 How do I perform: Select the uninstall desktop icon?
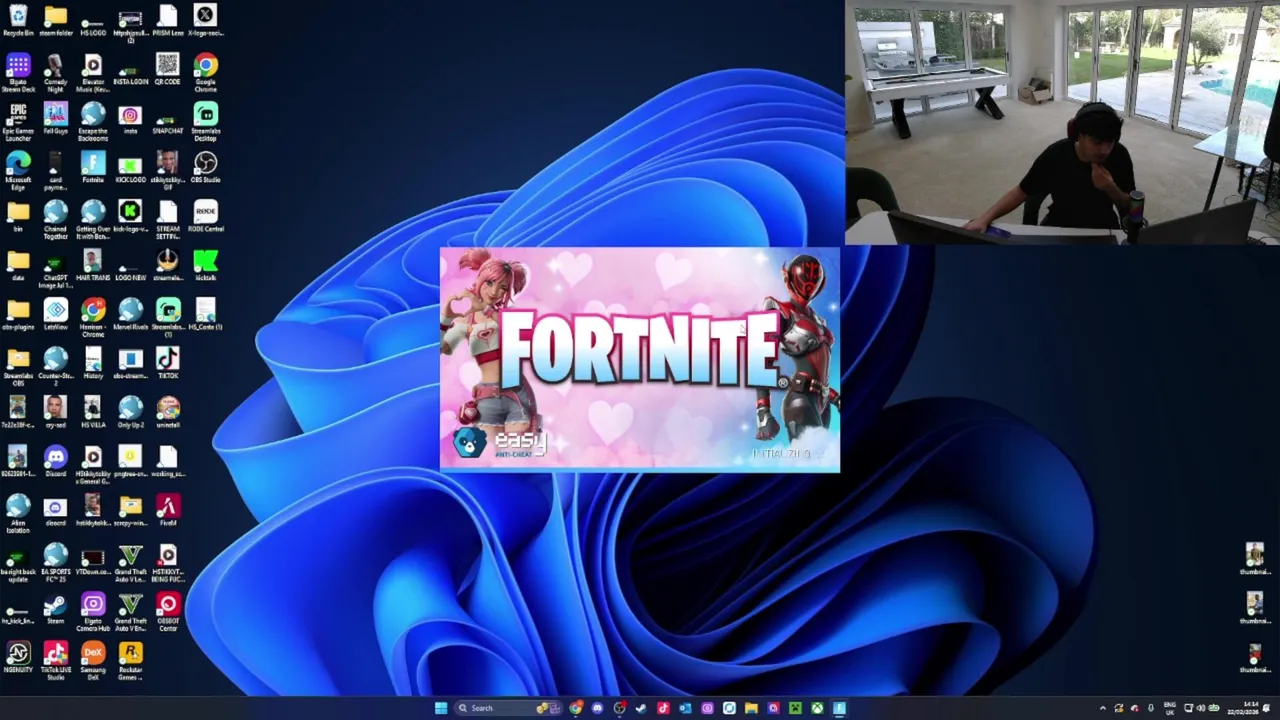coord(167,412)
